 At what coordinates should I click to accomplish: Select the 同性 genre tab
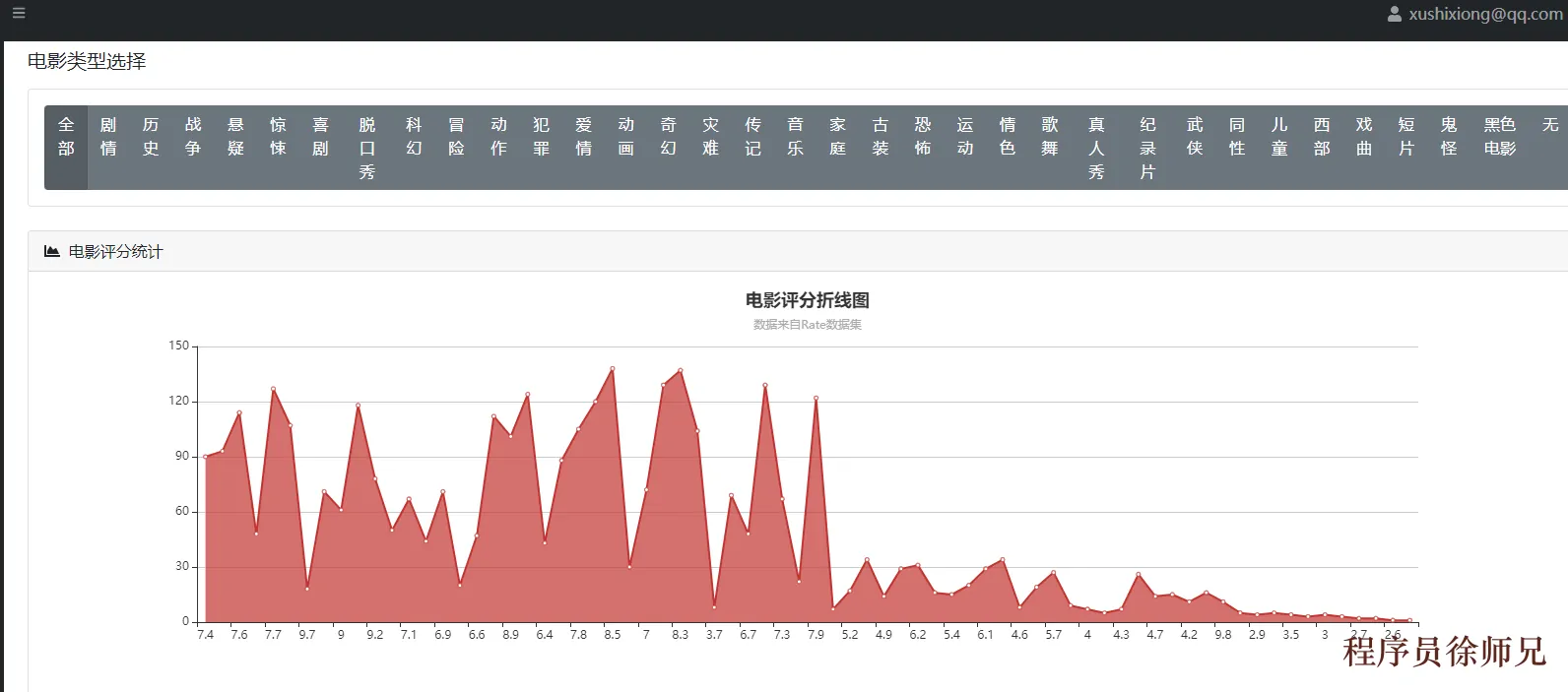(x=1236, y=148)
